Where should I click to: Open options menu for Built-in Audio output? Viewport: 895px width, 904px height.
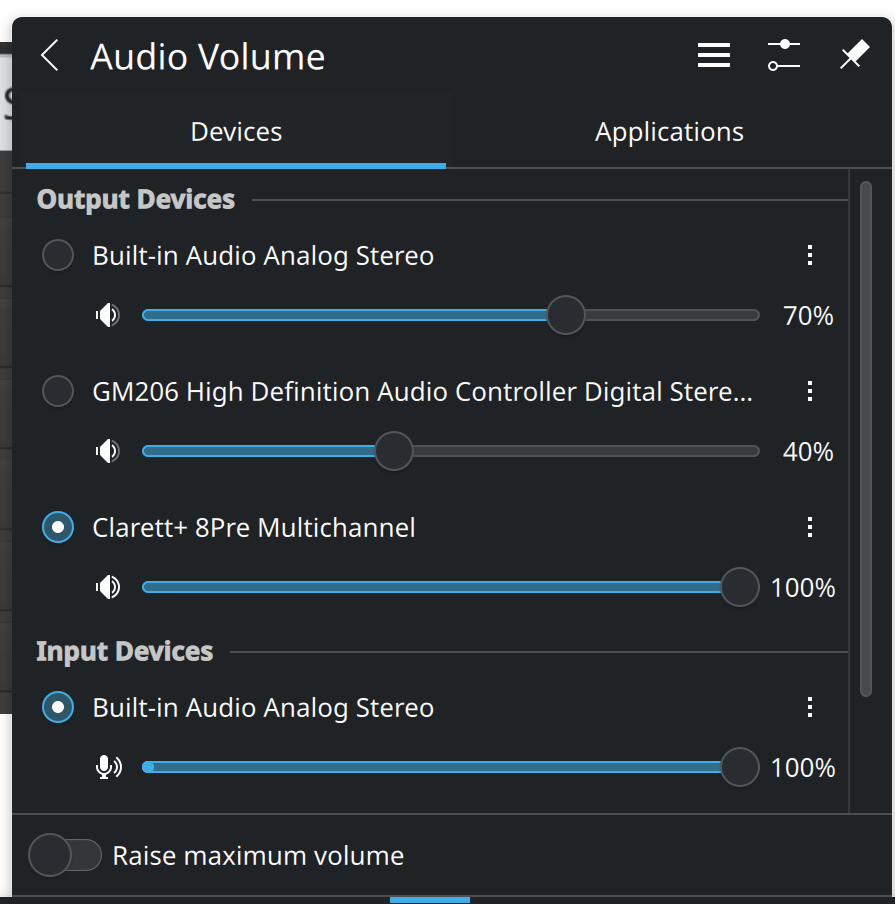[810, 256]
